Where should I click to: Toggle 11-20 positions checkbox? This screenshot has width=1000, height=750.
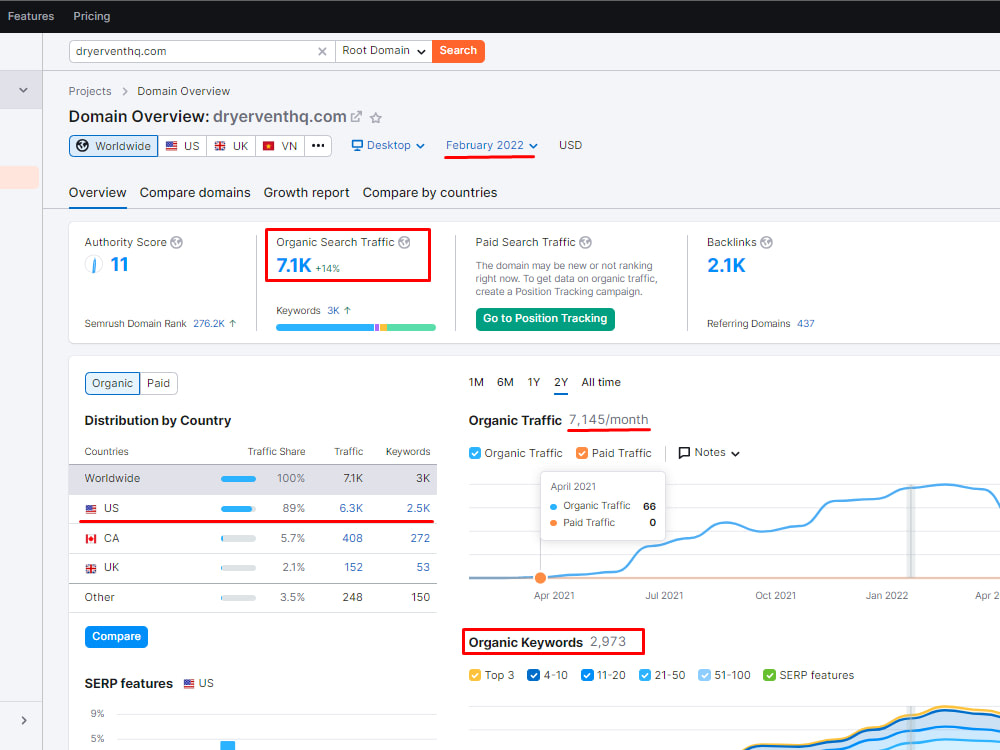[x=587, y=675]
